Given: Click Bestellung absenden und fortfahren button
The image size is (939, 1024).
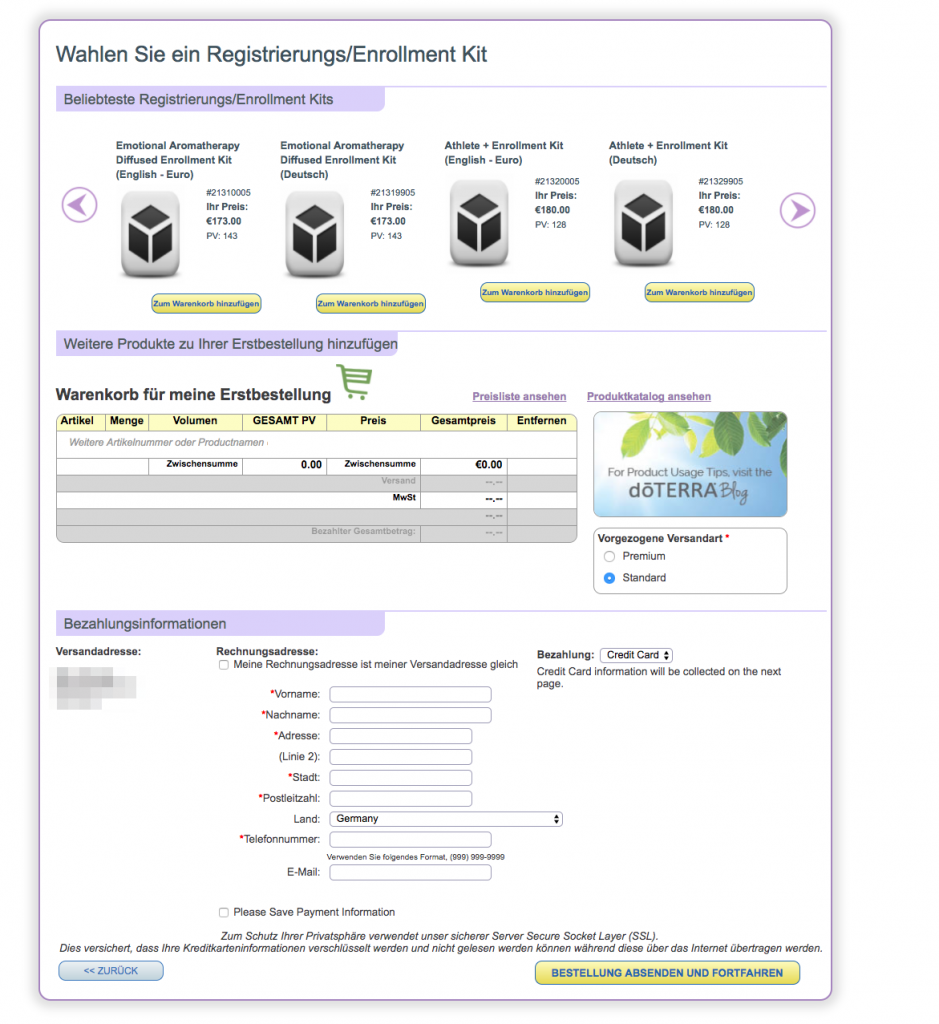Looking at the screenshot, I should (x=667, y=973).
